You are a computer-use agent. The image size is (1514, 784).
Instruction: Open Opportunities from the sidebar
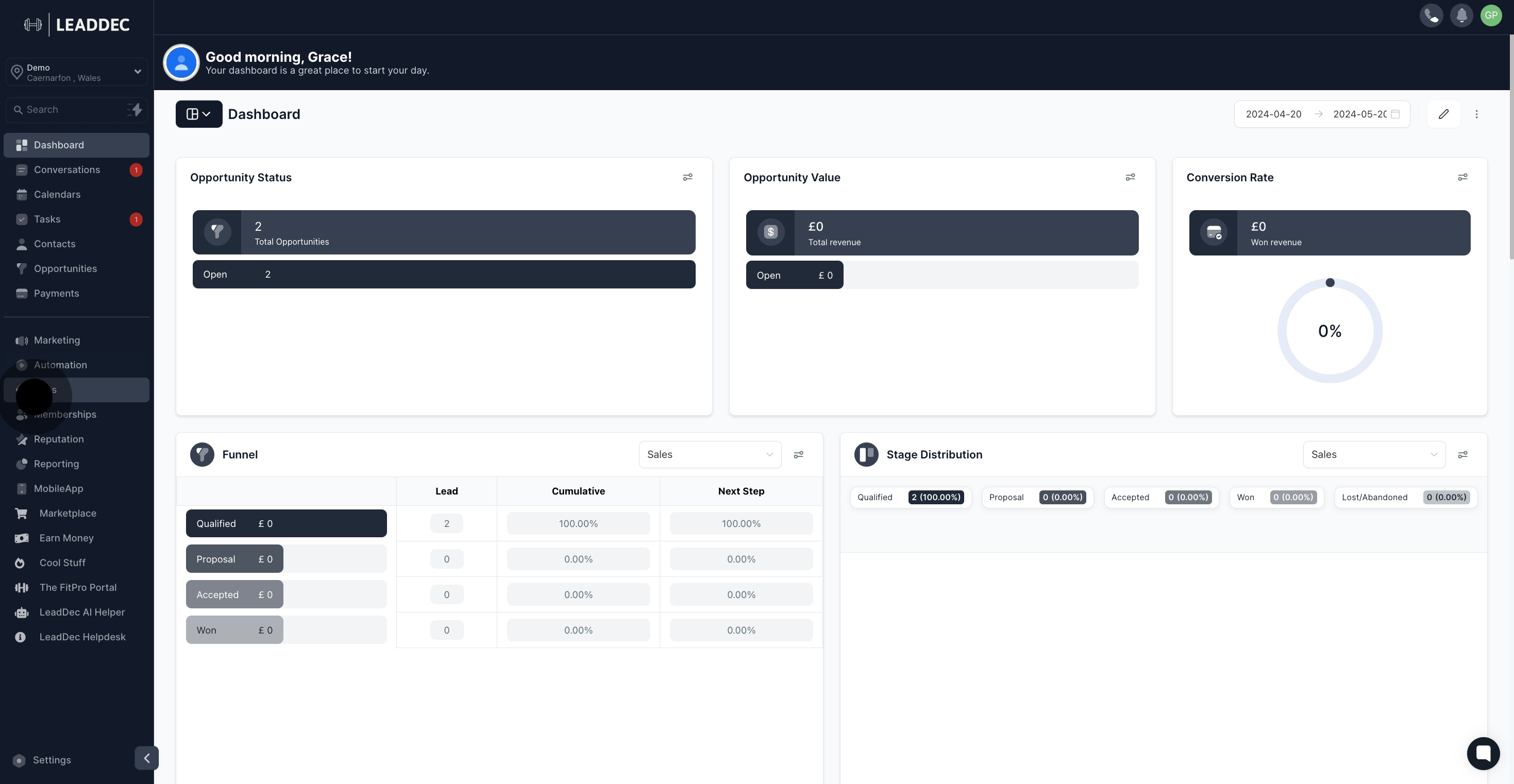[x=65, y=268]
